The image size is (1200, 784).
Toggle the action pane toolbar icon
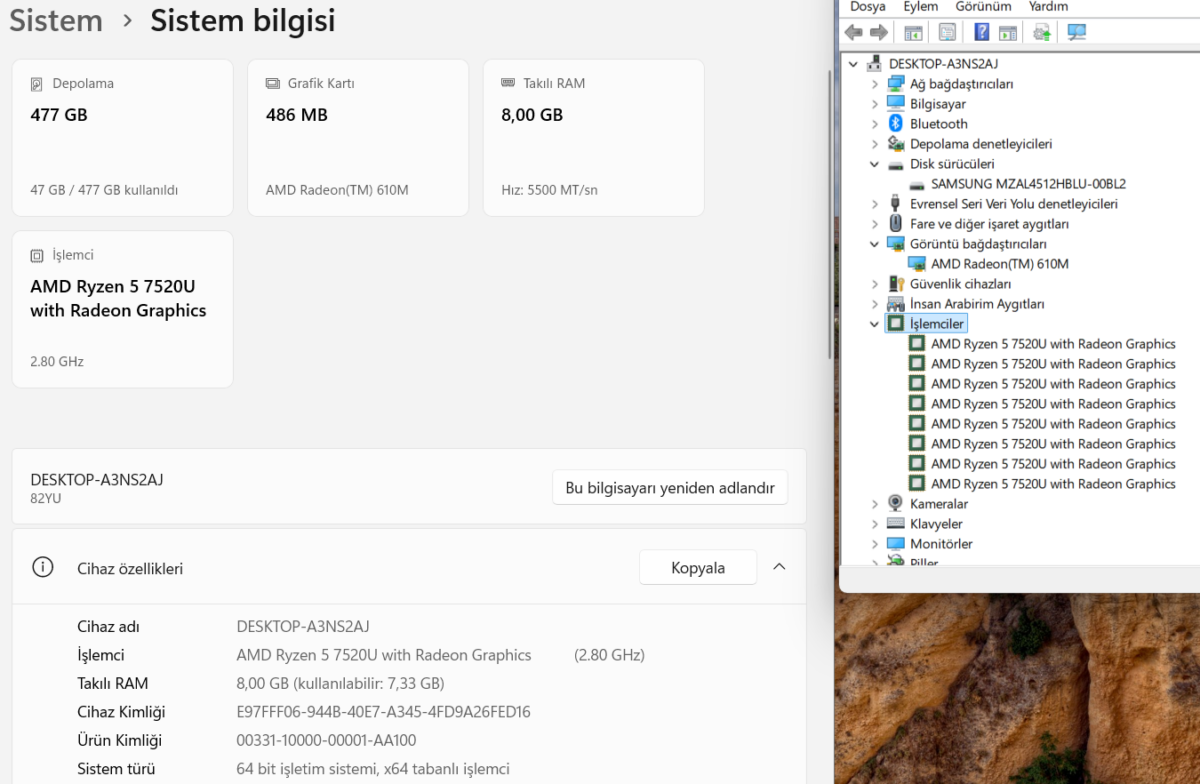point(1008,32)
